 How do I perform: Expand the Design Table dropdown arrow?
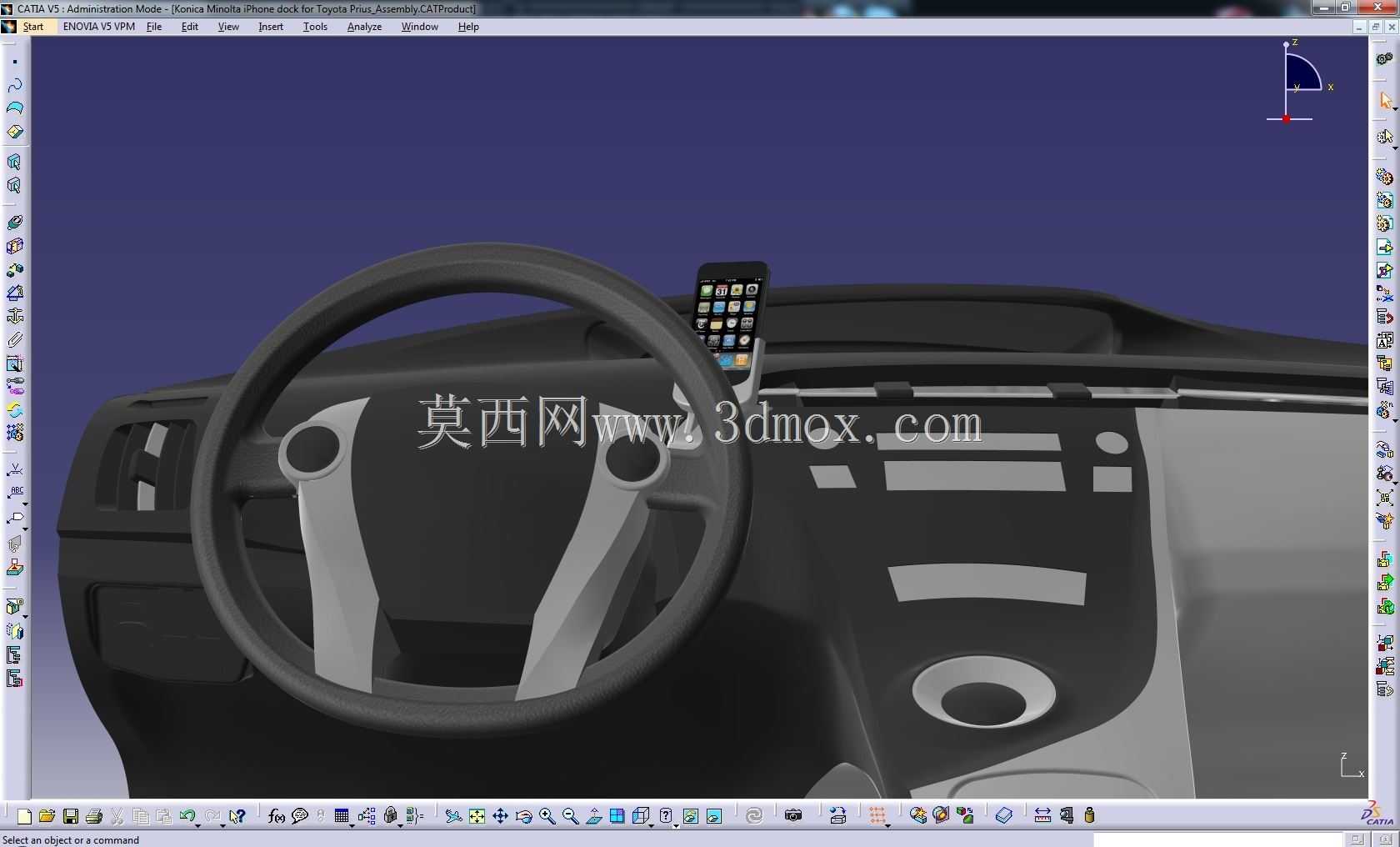(352, 825)
